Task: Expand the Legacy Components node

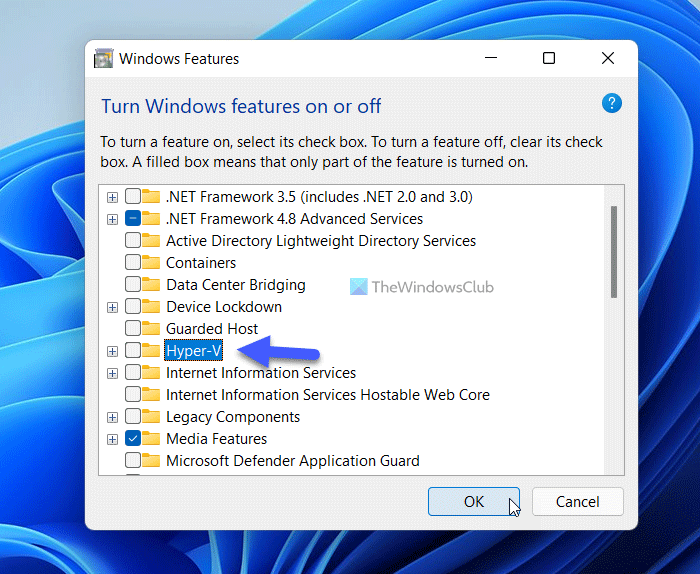Action: [112, 417]
